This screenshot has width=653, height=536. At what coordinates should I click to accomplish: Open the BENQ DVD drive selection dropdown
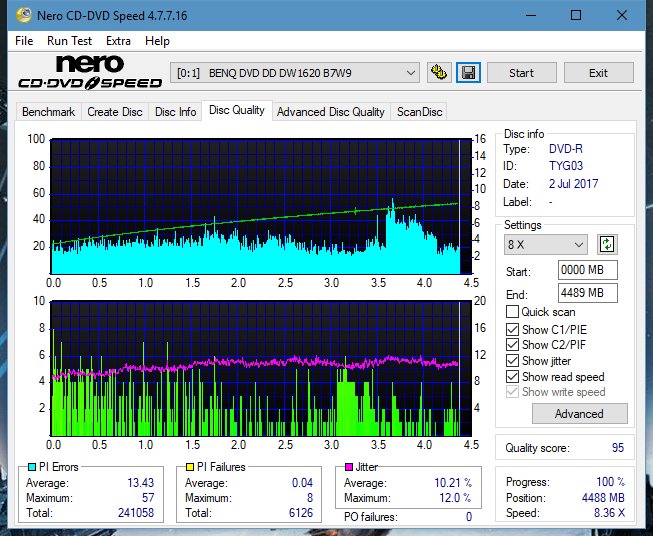point(295,73)
